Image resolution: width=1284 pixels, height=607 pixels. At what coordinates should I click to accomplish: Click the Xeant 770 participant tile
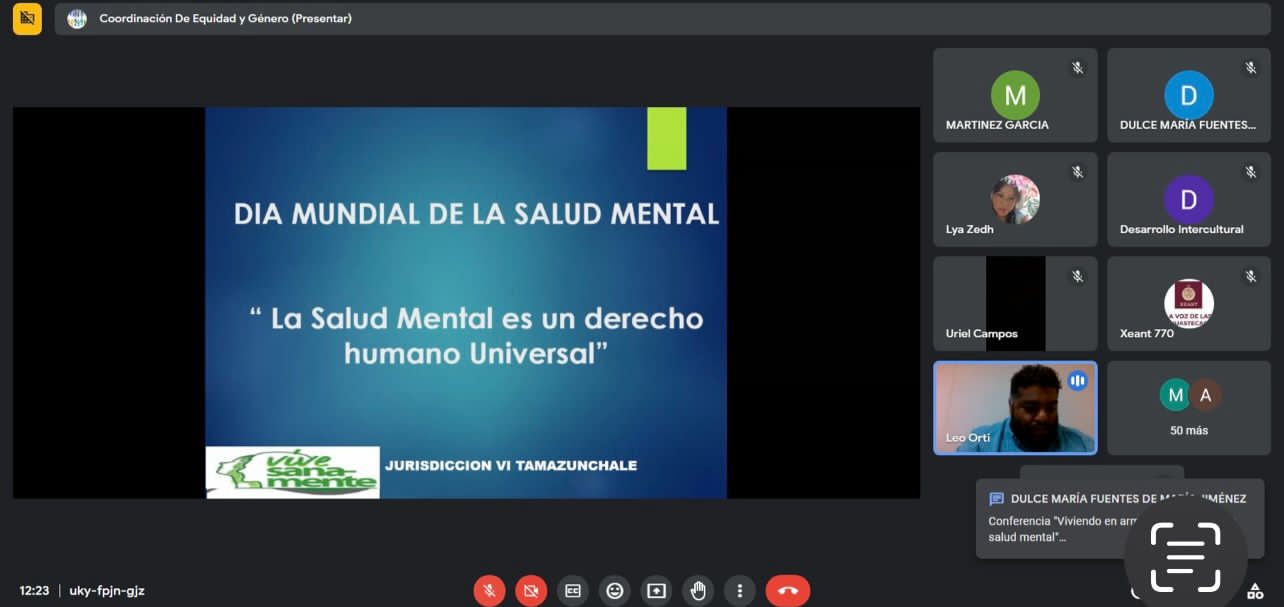[x=1188, y=304]
